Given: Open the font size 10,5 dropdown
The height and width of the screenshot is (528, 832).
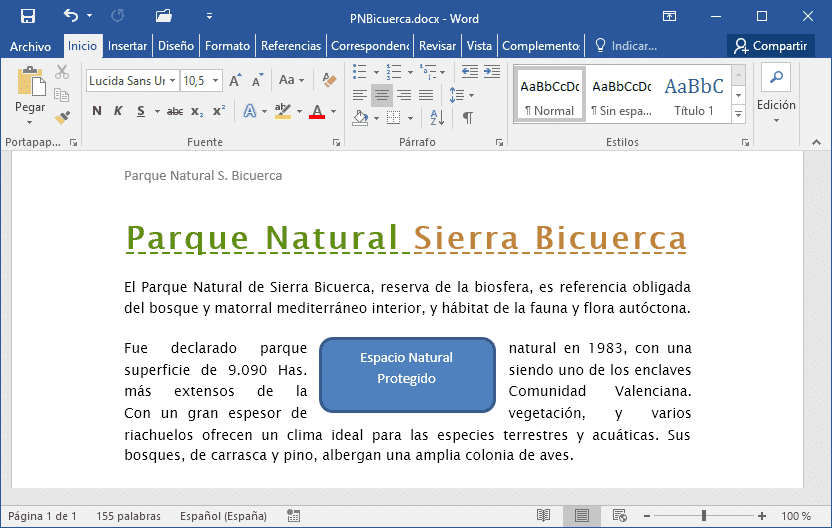Looking at the screenshot, I should click(216, 80).
